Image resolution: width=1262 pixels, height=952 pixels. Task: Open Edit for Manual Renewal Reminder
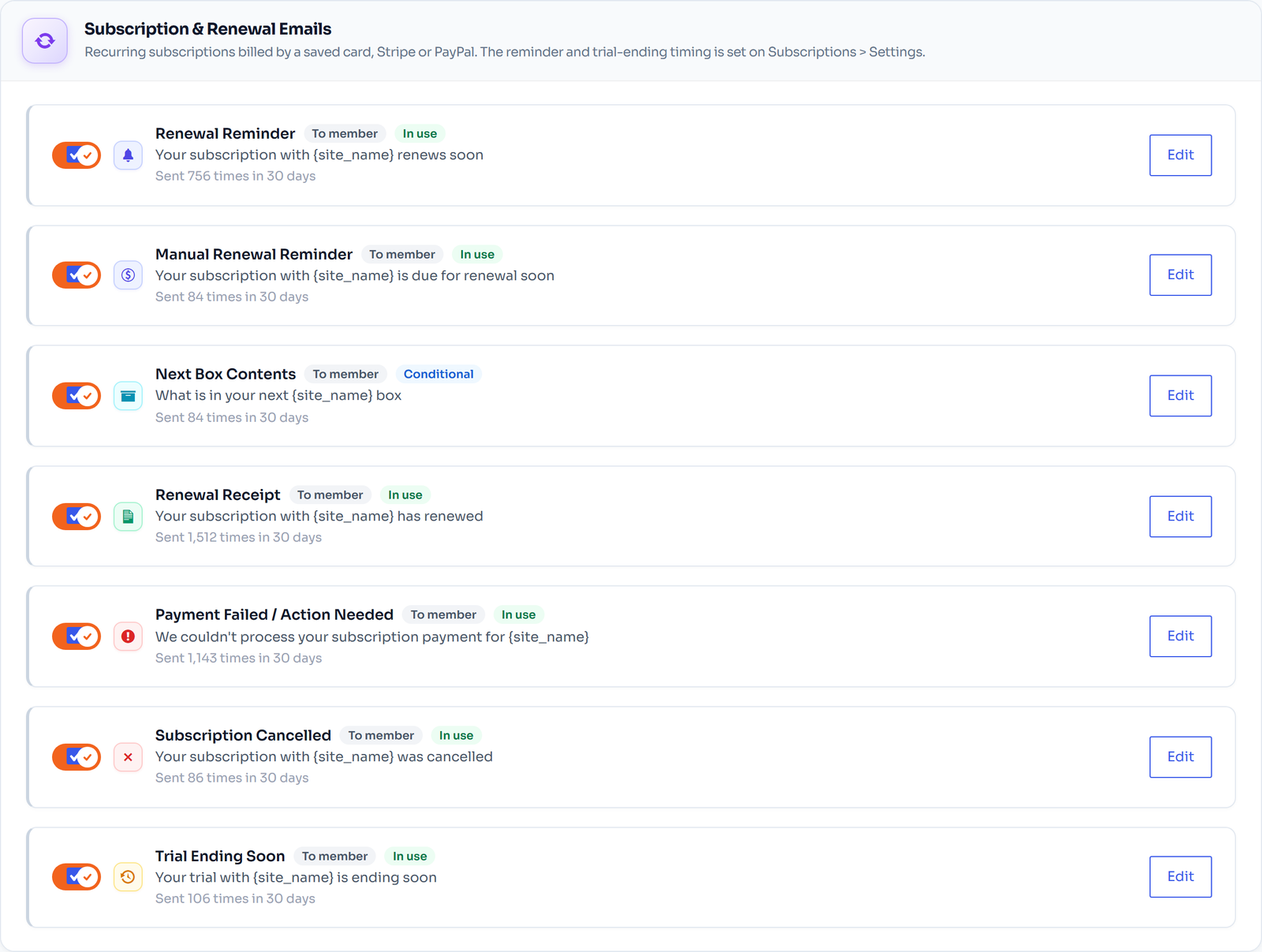[1180, 275]
